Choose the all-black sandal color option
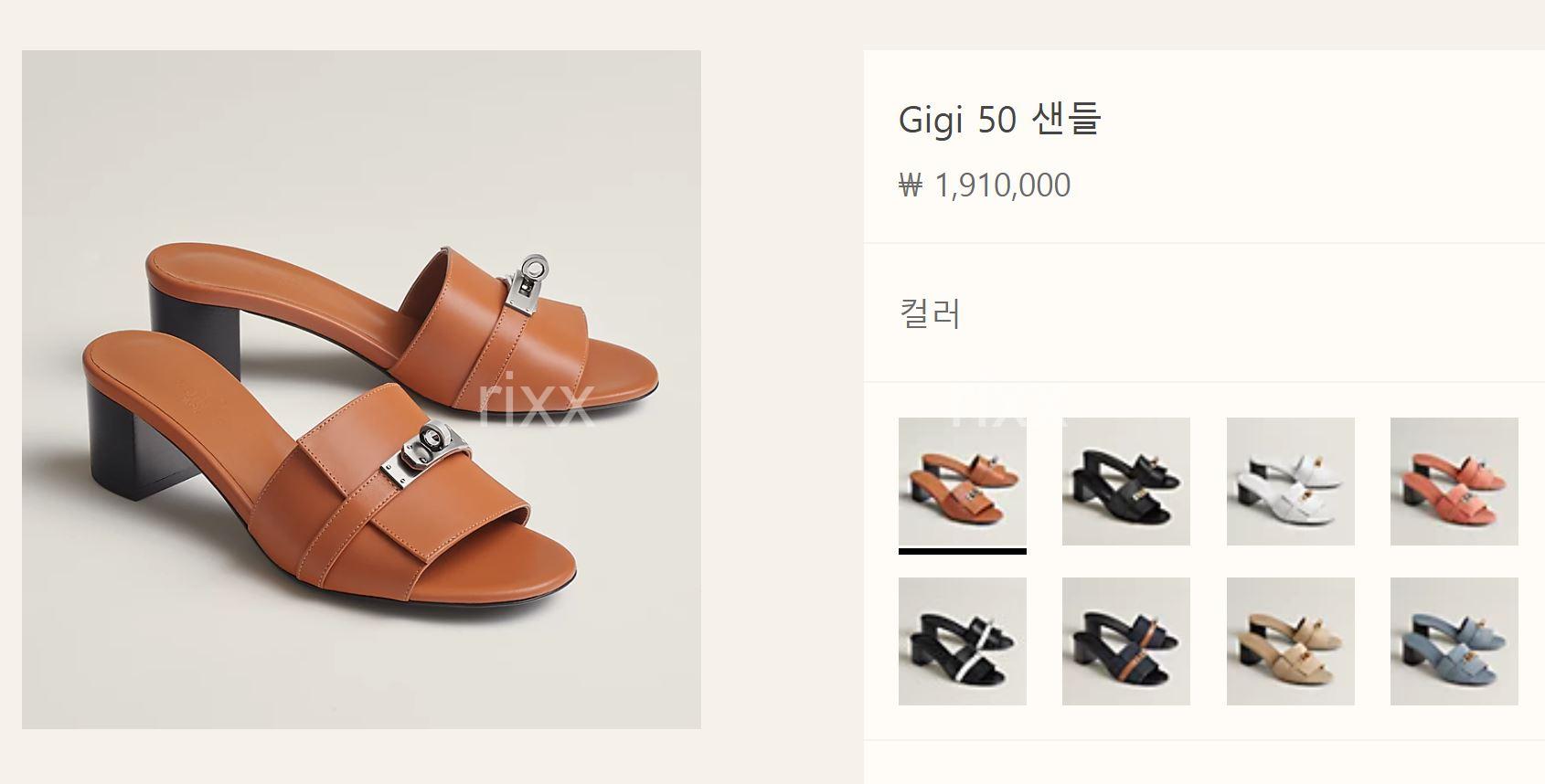The image size is (1545, 784). 1126,482
